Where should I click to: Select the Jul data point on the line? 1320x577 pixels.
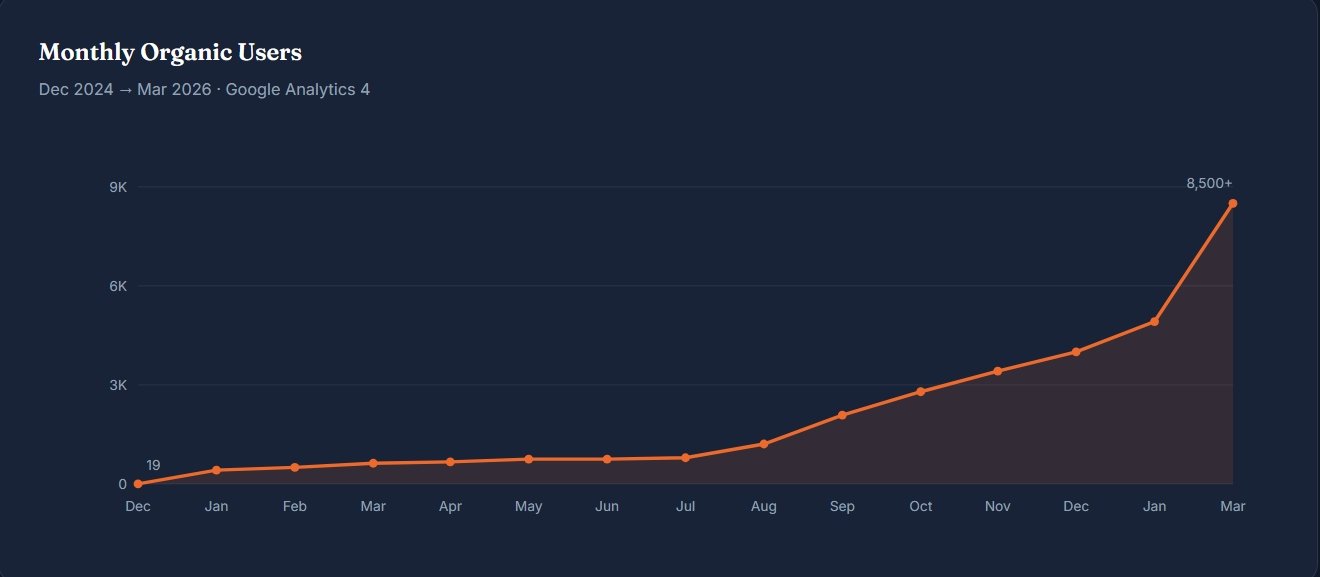tap(685, 458)
